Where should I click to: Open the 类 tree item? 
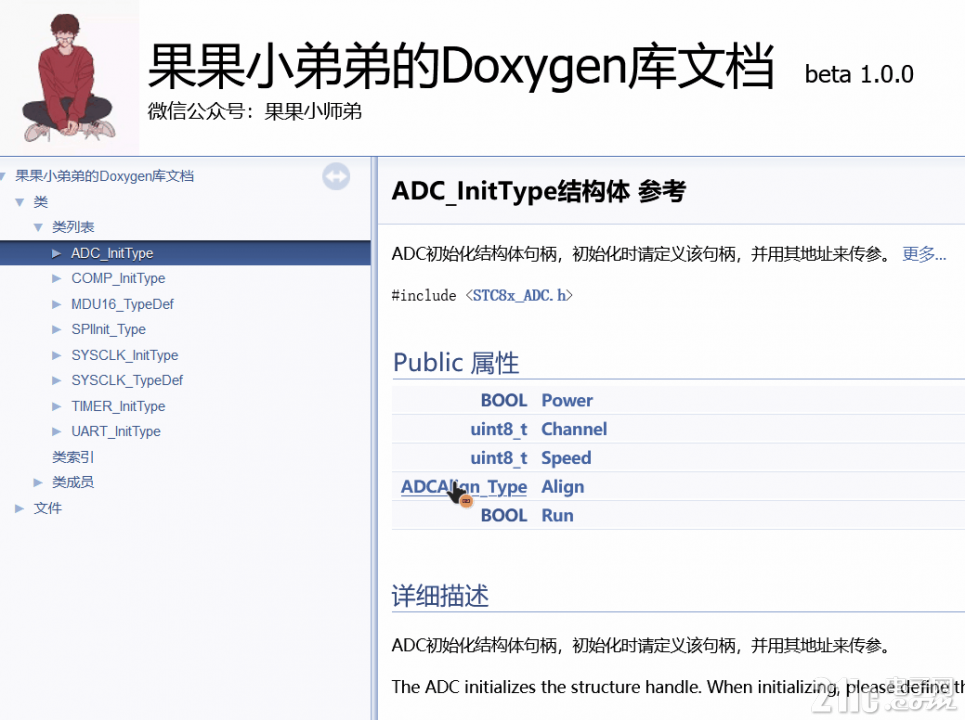(41, 202)
